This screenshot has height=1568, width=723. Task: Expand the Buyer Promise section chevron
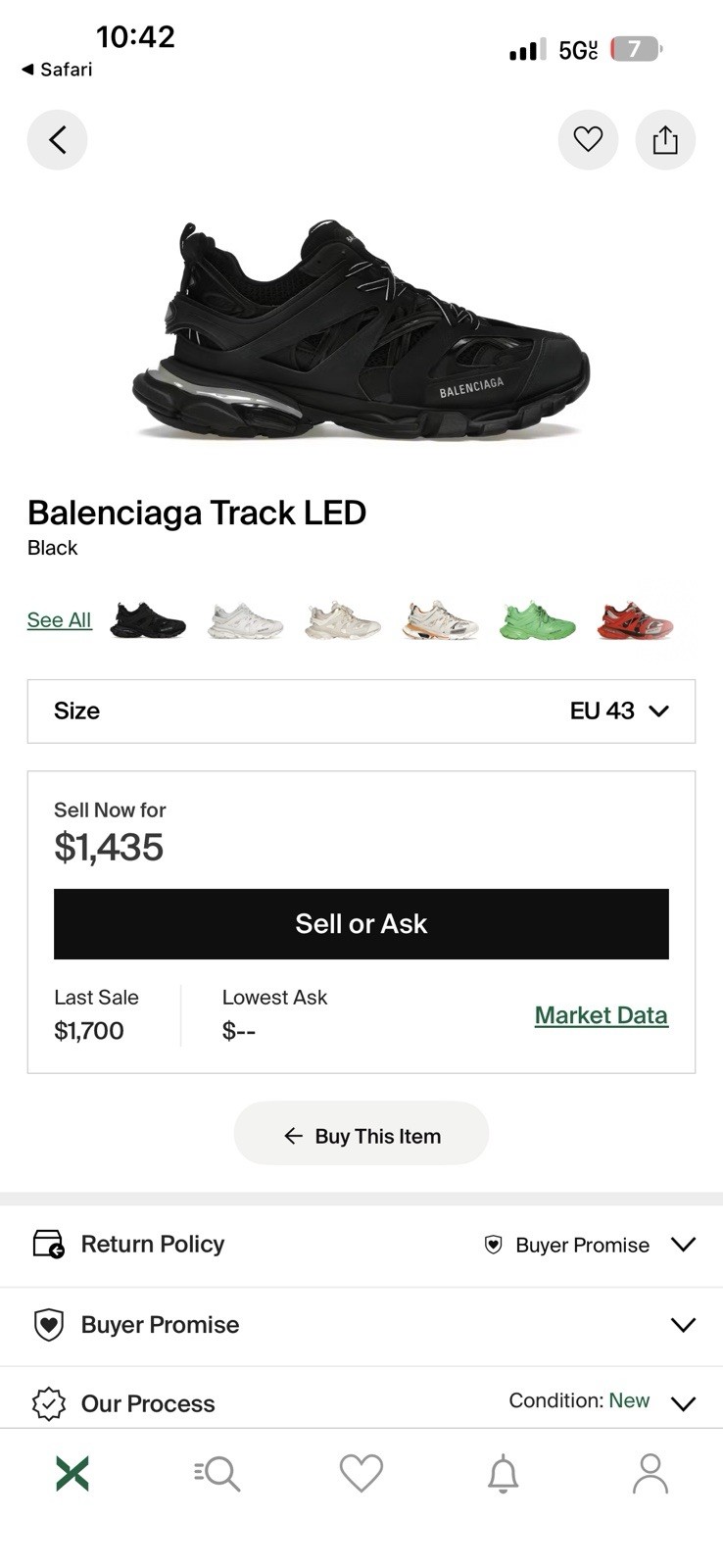tap(683, 1325)
